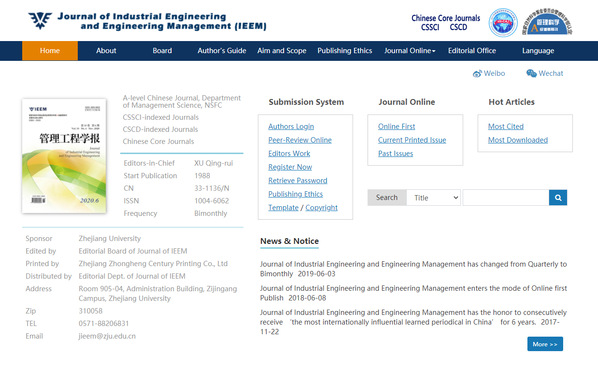Open the Current Printed Issue link

(x=412, y=140)
